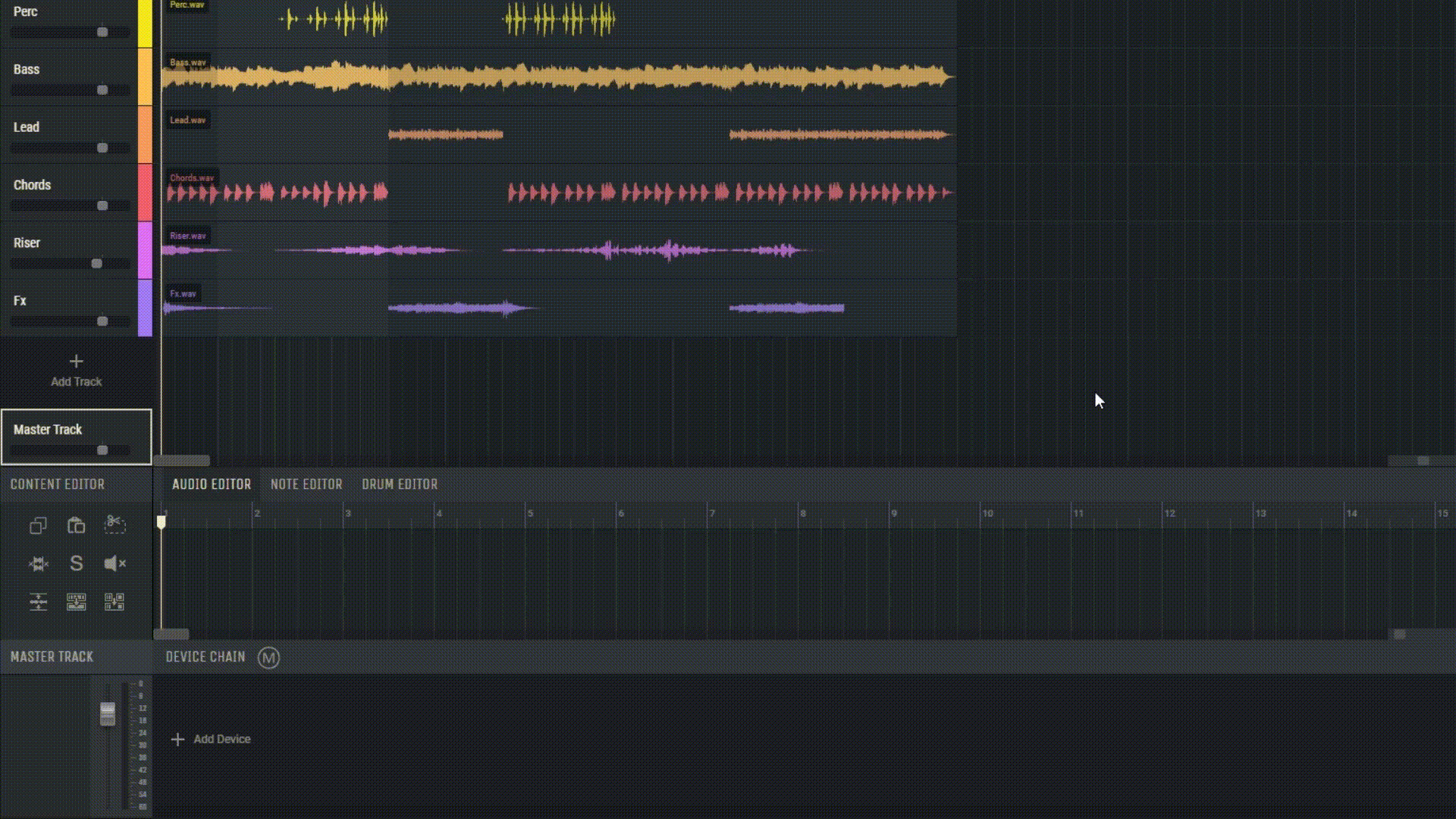The image size is (1456, 819).
Task: Click the Consolidate clips icon
Action: tap(76, 602)
